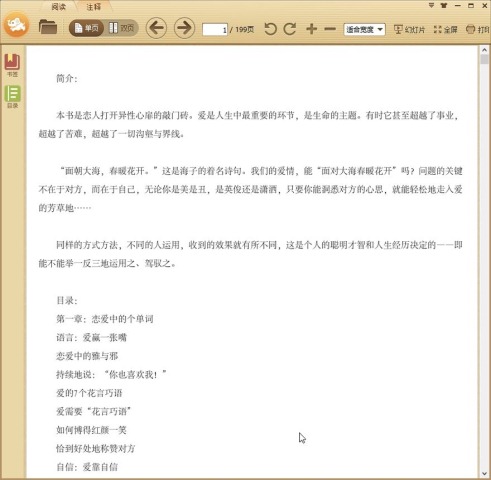Rotate the page clockwise
Screen dimensions: 491x480
pos(290,29)
